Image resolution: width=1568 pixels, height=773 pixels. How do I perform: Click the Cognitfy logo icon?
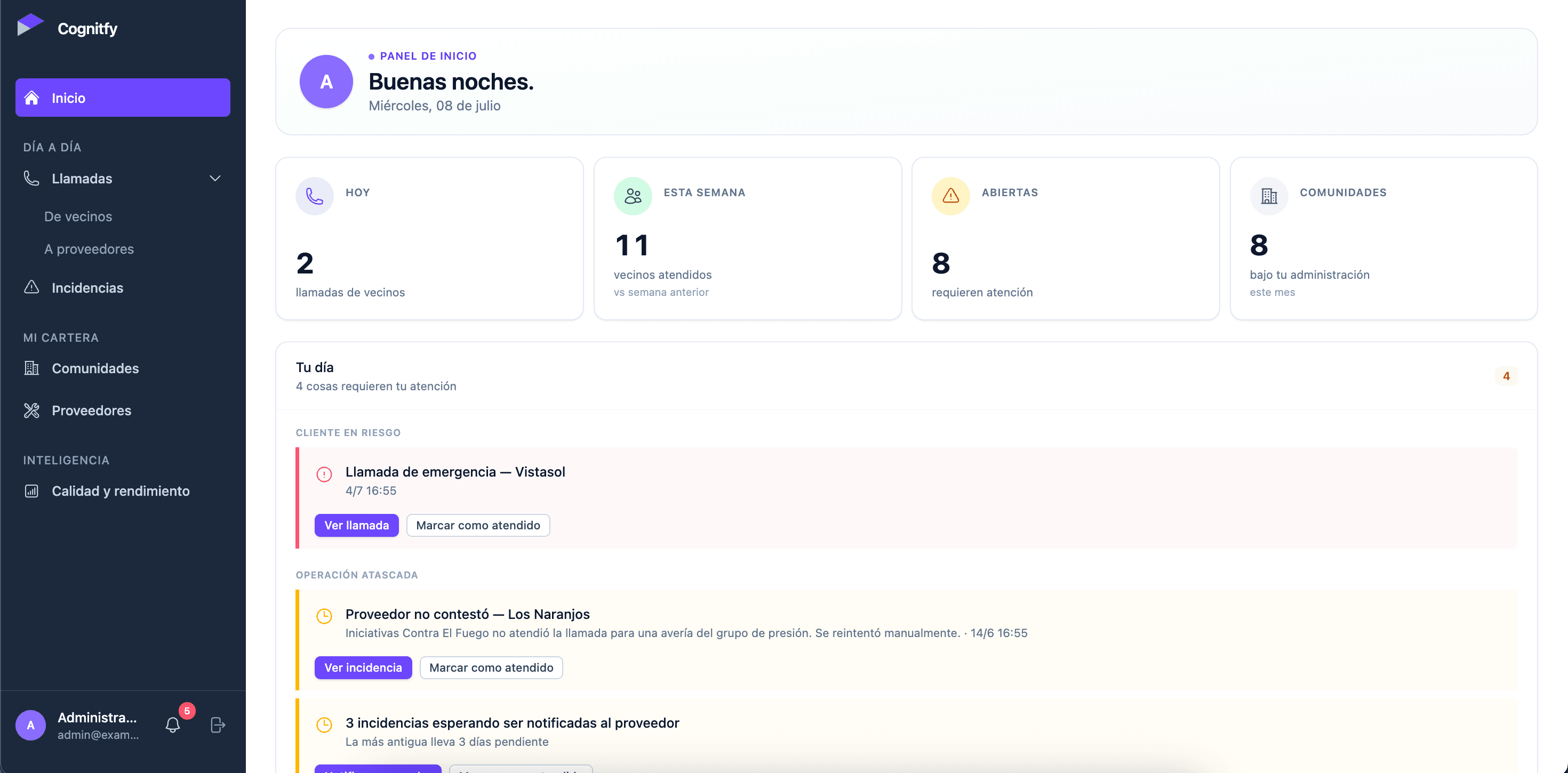[x=30, y=26]
